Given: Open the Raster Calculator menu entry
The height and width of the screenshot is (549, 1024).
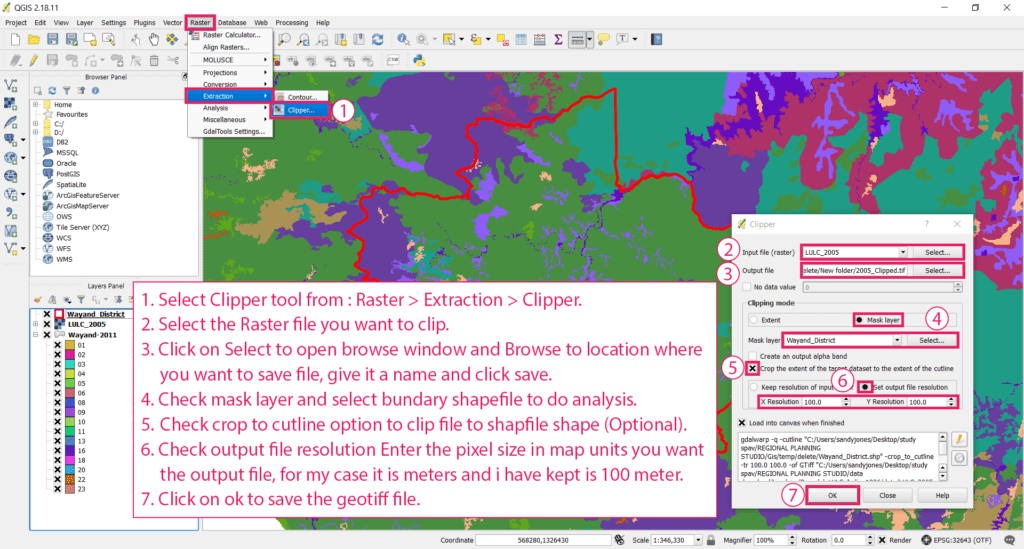Looking at the screenshot, I should (x=230, y=35).
